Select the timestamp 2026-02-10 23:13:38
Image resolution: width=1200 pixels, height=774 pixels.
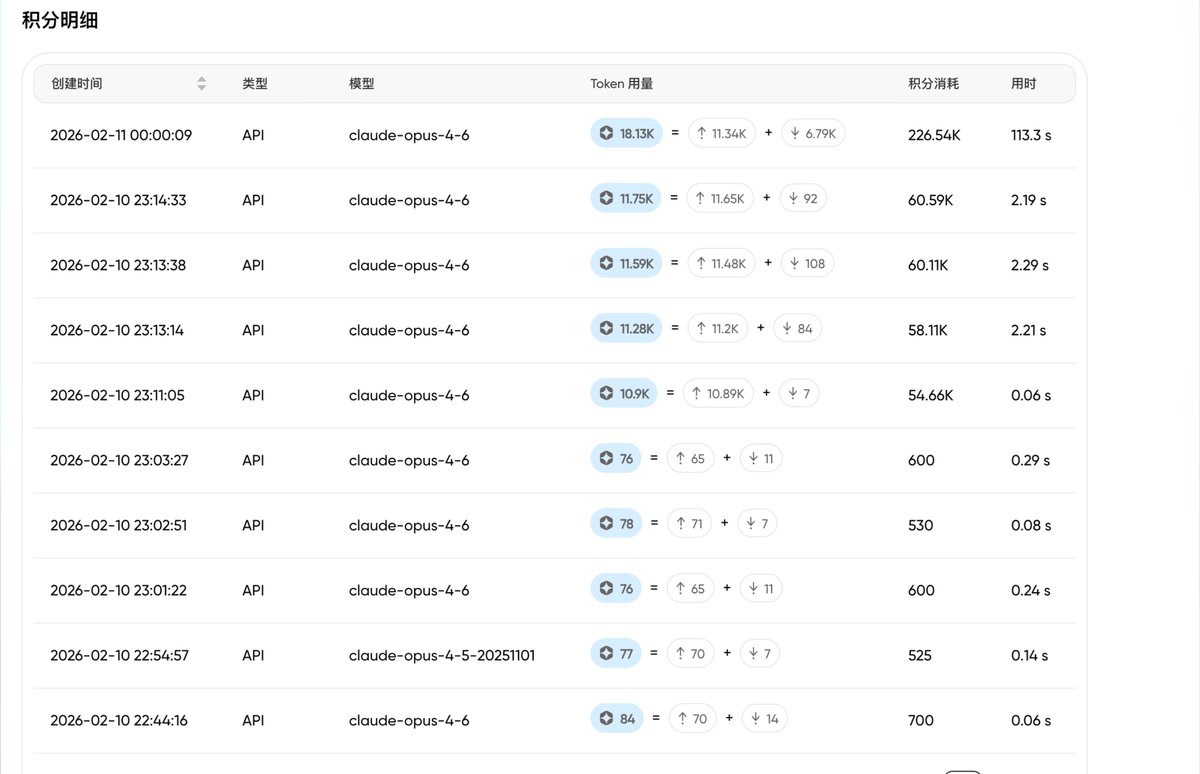pyautogui.click(x=118, y=264)
